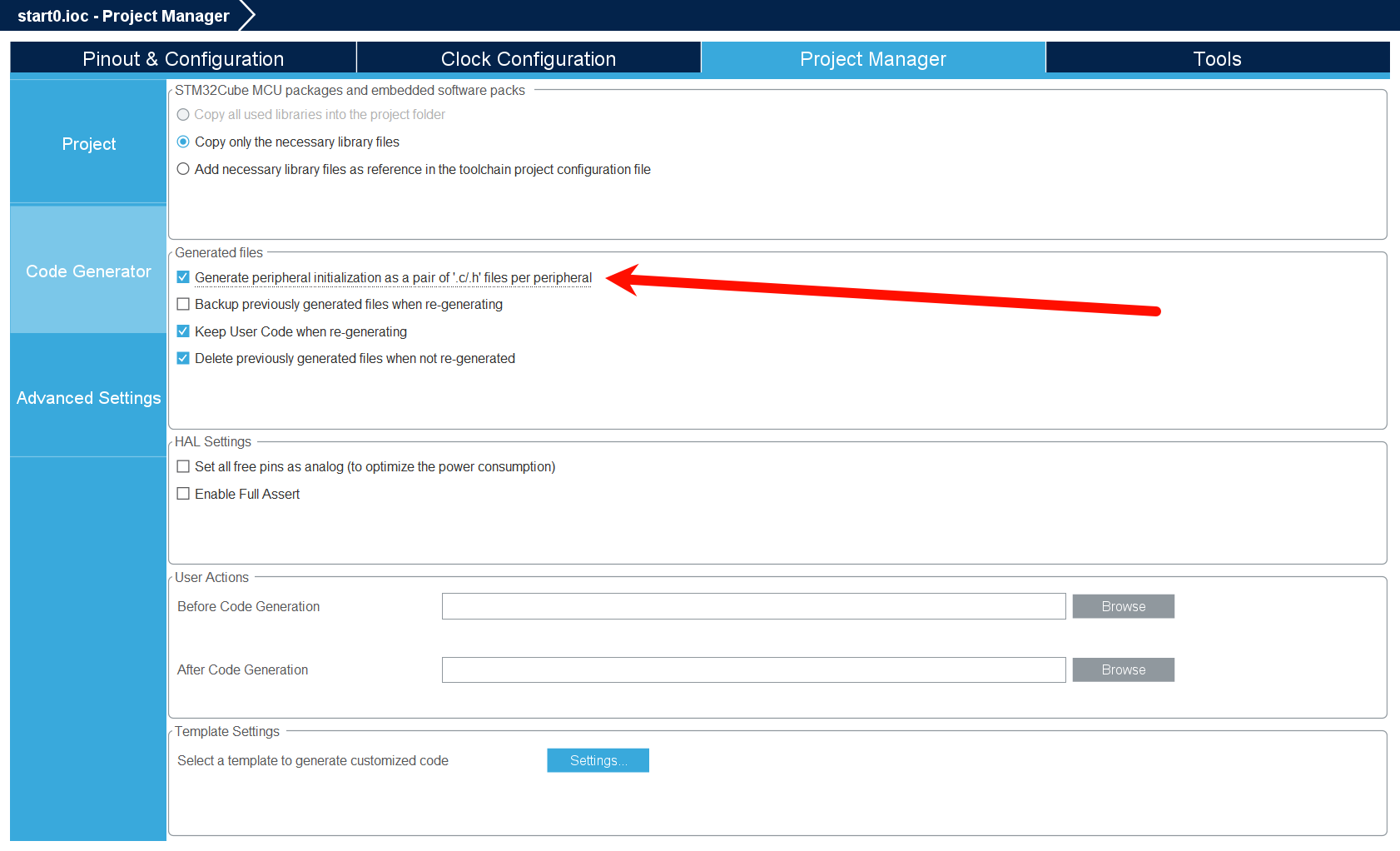Focus the Before Code Generation input field
1400x851 pixels.
pyautogui.click(x=753, y=606)
